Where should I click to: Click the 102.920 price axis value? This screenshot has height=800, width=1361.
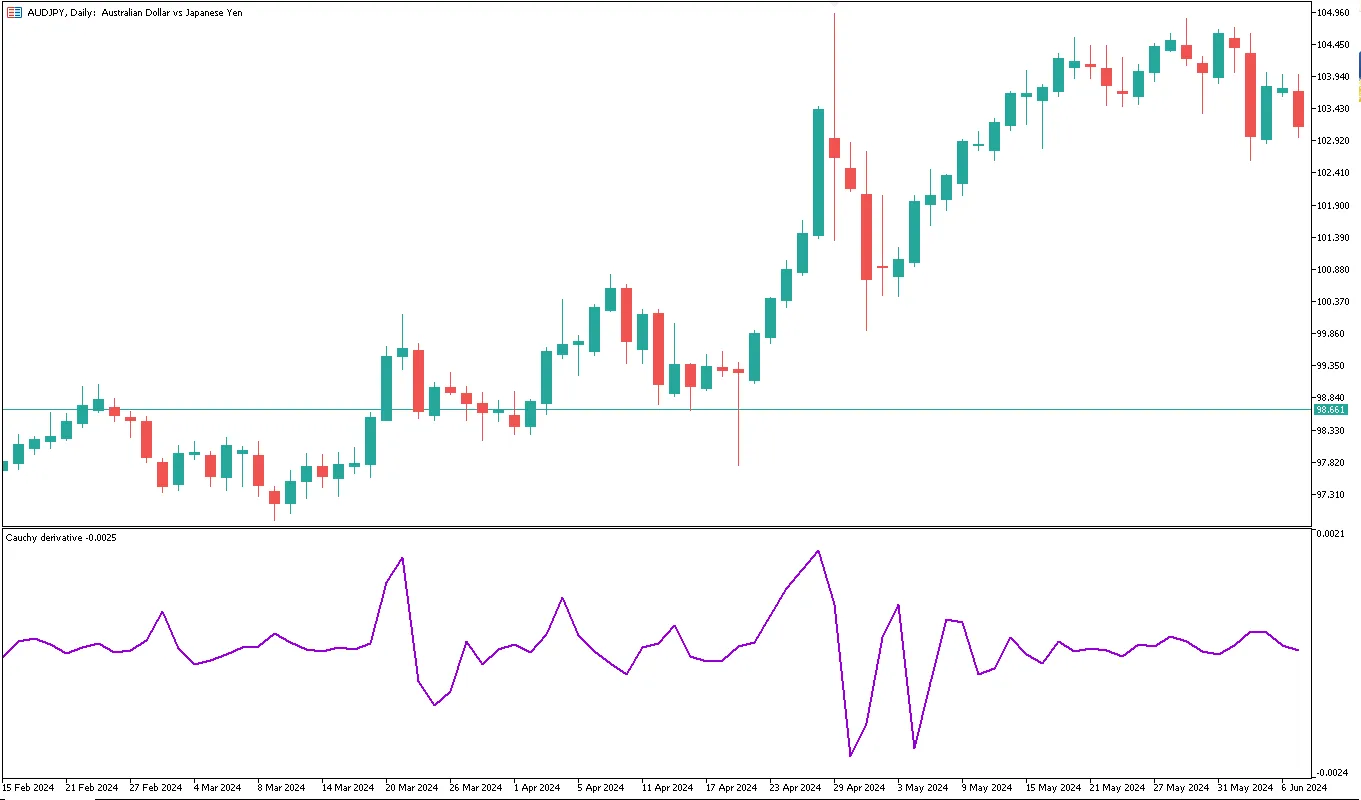[x=1334, y=141]
